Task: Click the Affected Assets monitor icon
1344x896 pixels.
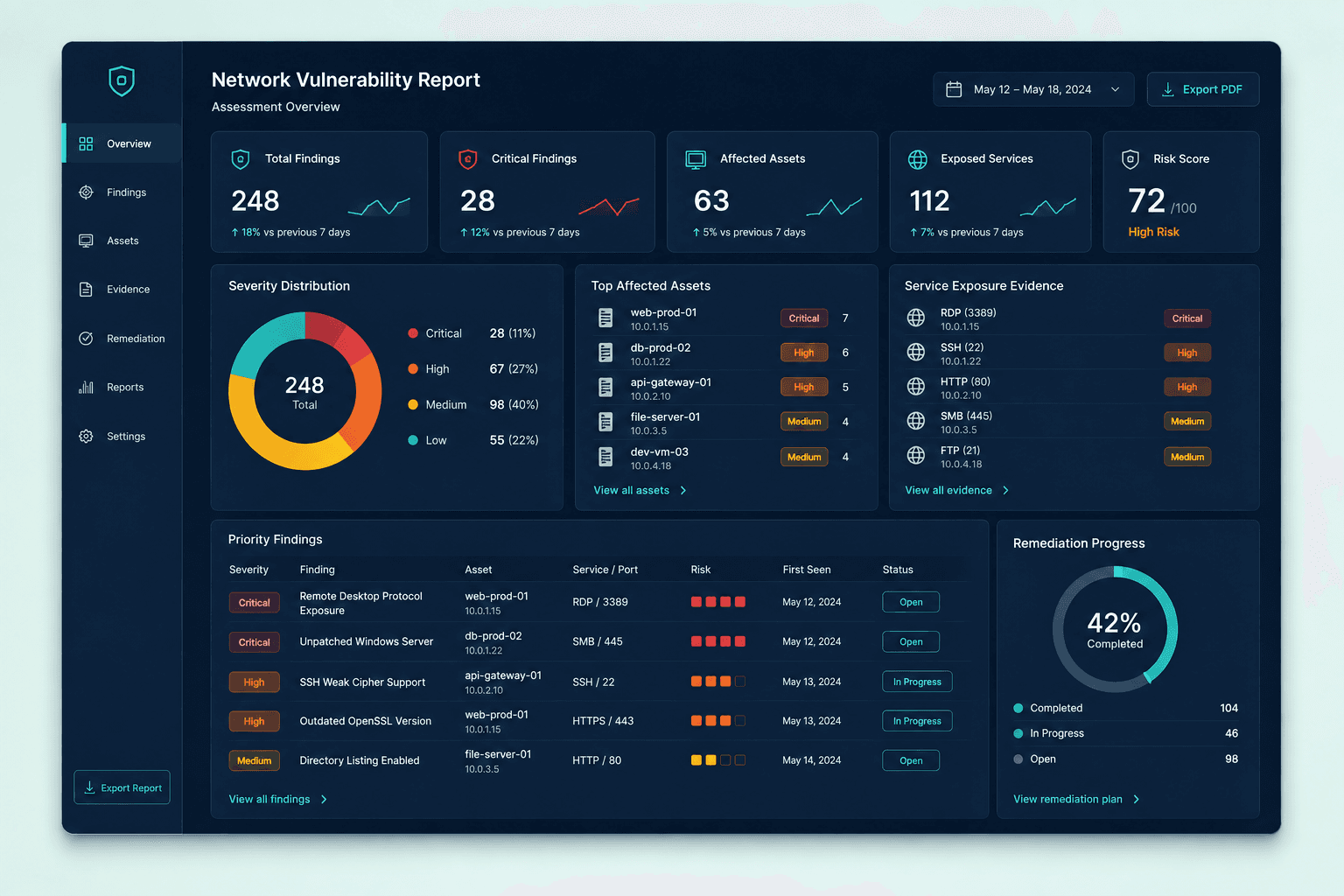Action: tap(696, 159)
